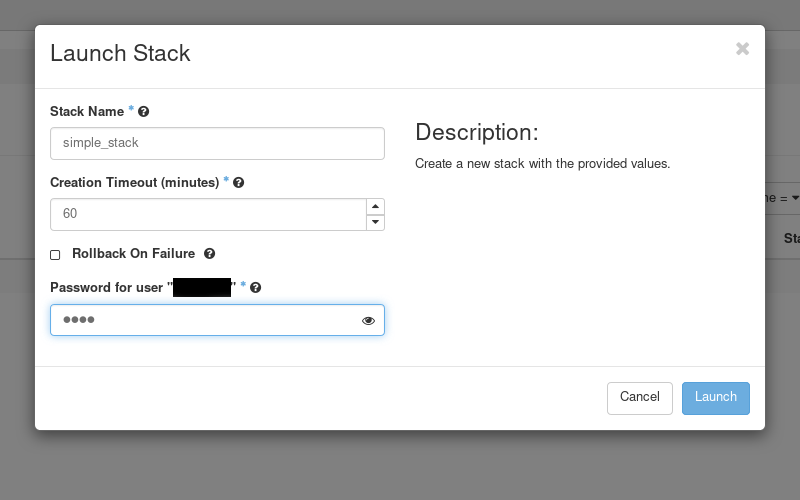
Task: Increase the creation timeout with the up arrow
Action: tap(375, 207)
